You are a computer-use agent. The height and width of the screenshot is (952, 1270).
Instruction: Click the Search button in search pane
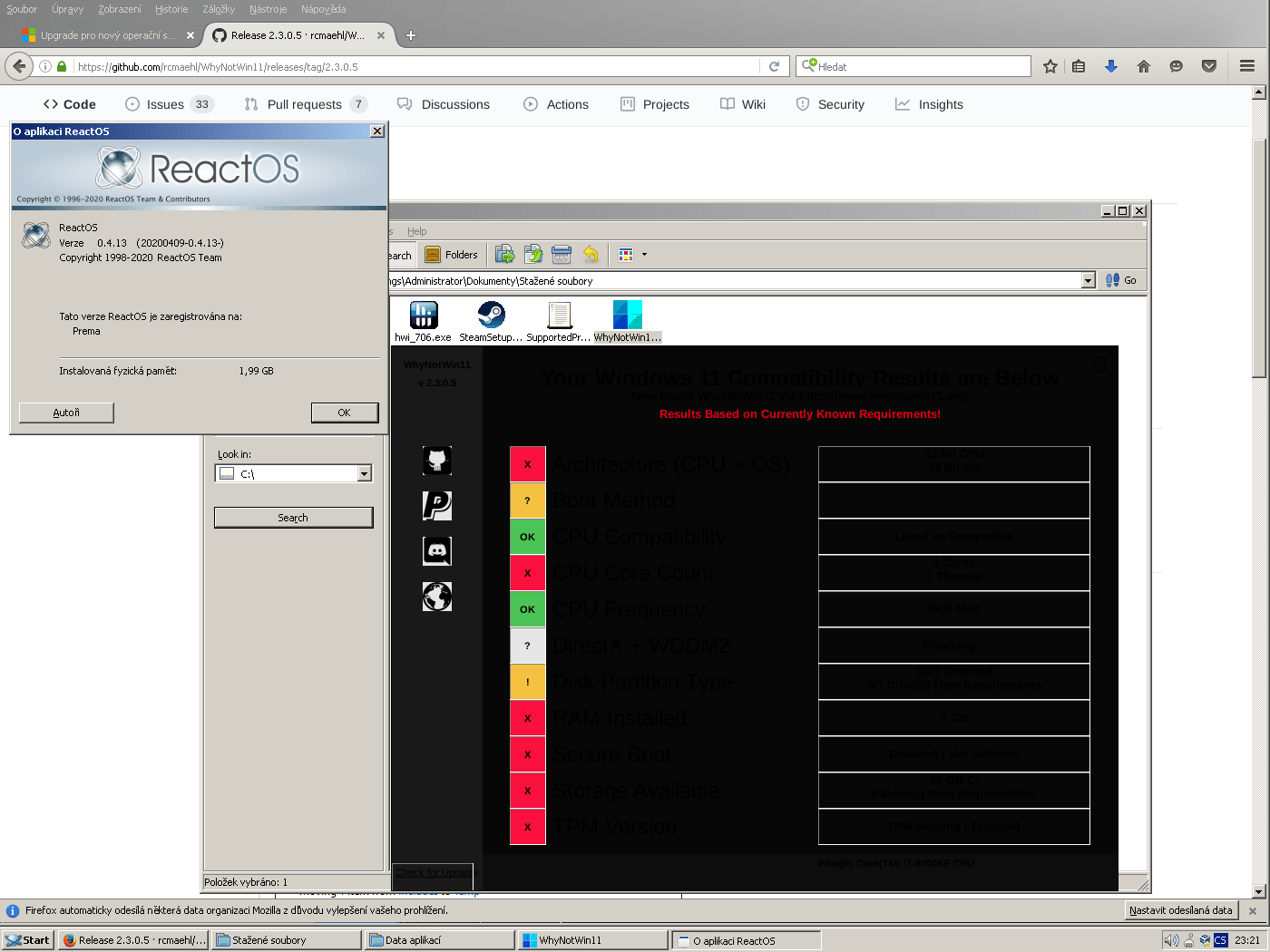coord(293,518)
